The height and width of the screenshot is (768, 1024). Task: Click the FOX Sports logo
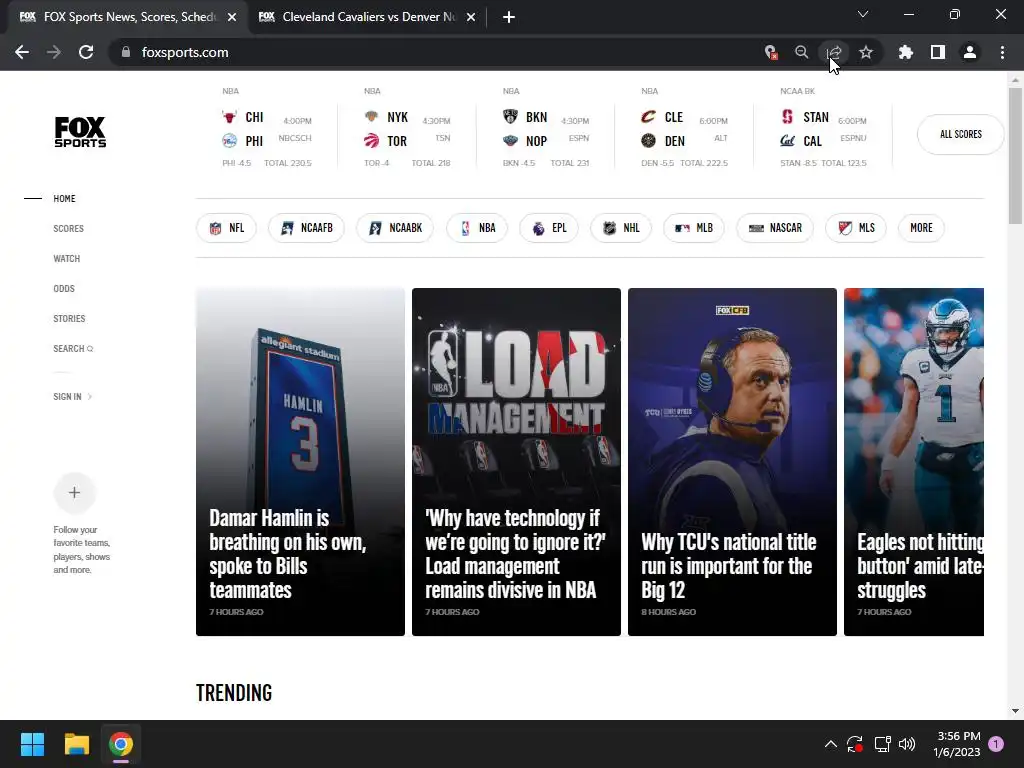coord(80,132)
